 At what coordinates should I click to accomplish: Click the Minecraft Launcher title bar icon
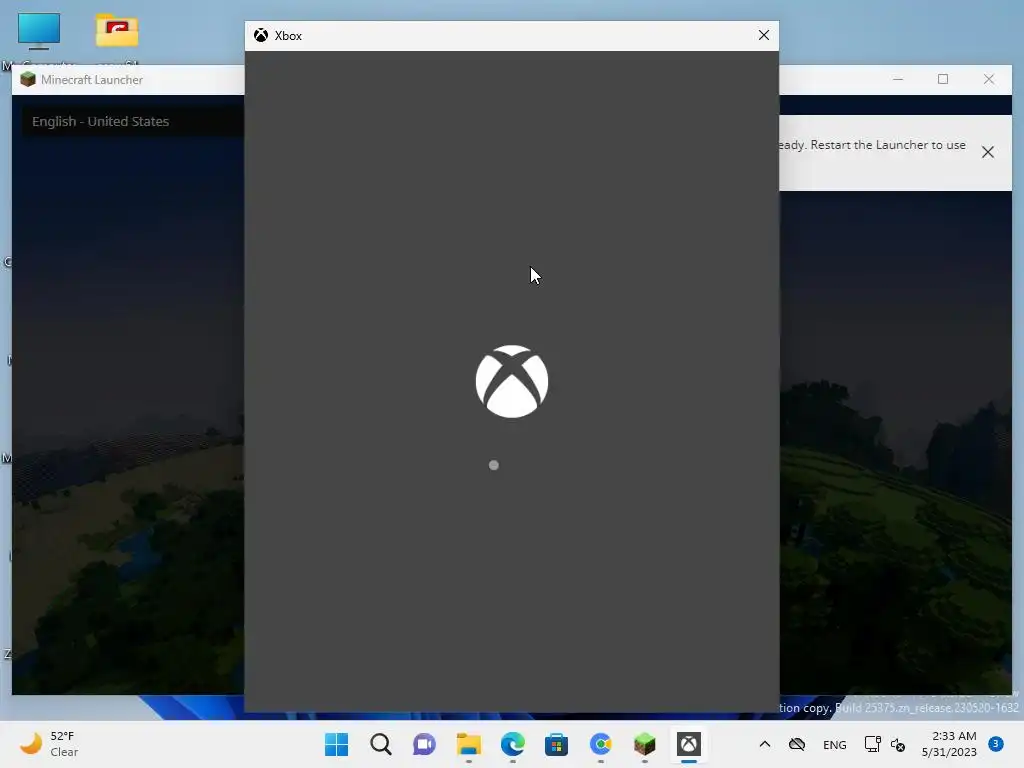pos(28,80)
